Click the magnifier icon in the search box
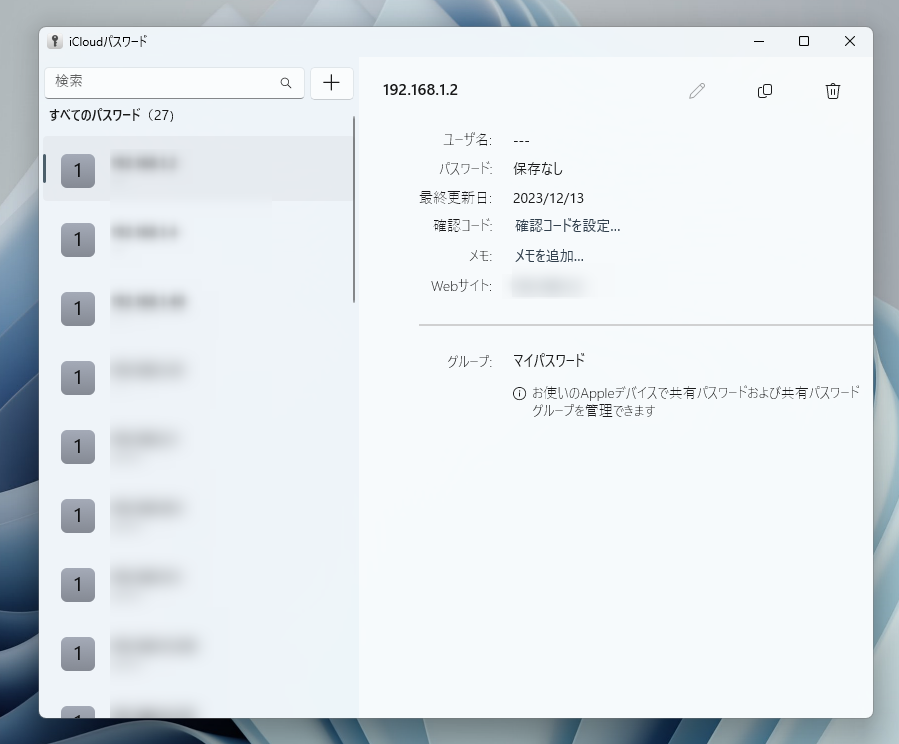This screenshot has height=744, width=899. [x=286, y=83]
